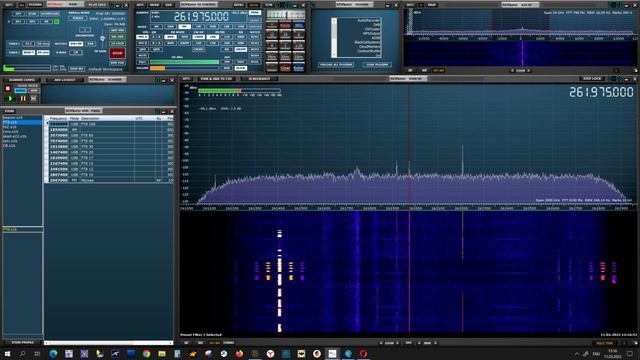Image resolution: width=640 pixels, height=360 pixels.
Task: Select the FT8 20 memory row
Action: pos(110,152)
